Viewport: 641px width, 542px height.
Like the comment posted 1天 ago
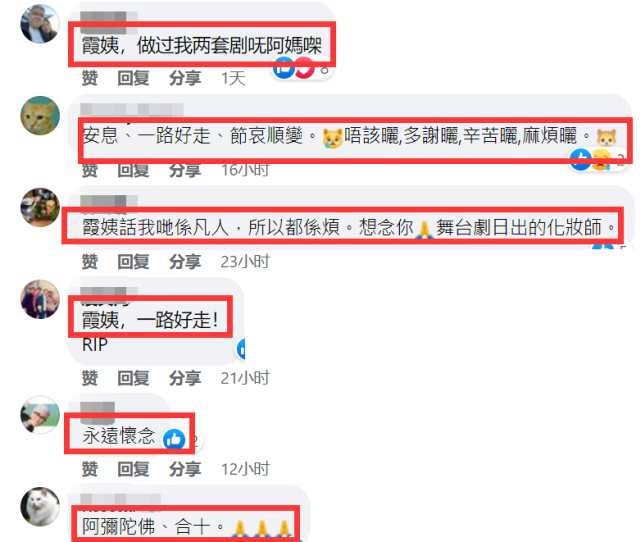90,78
